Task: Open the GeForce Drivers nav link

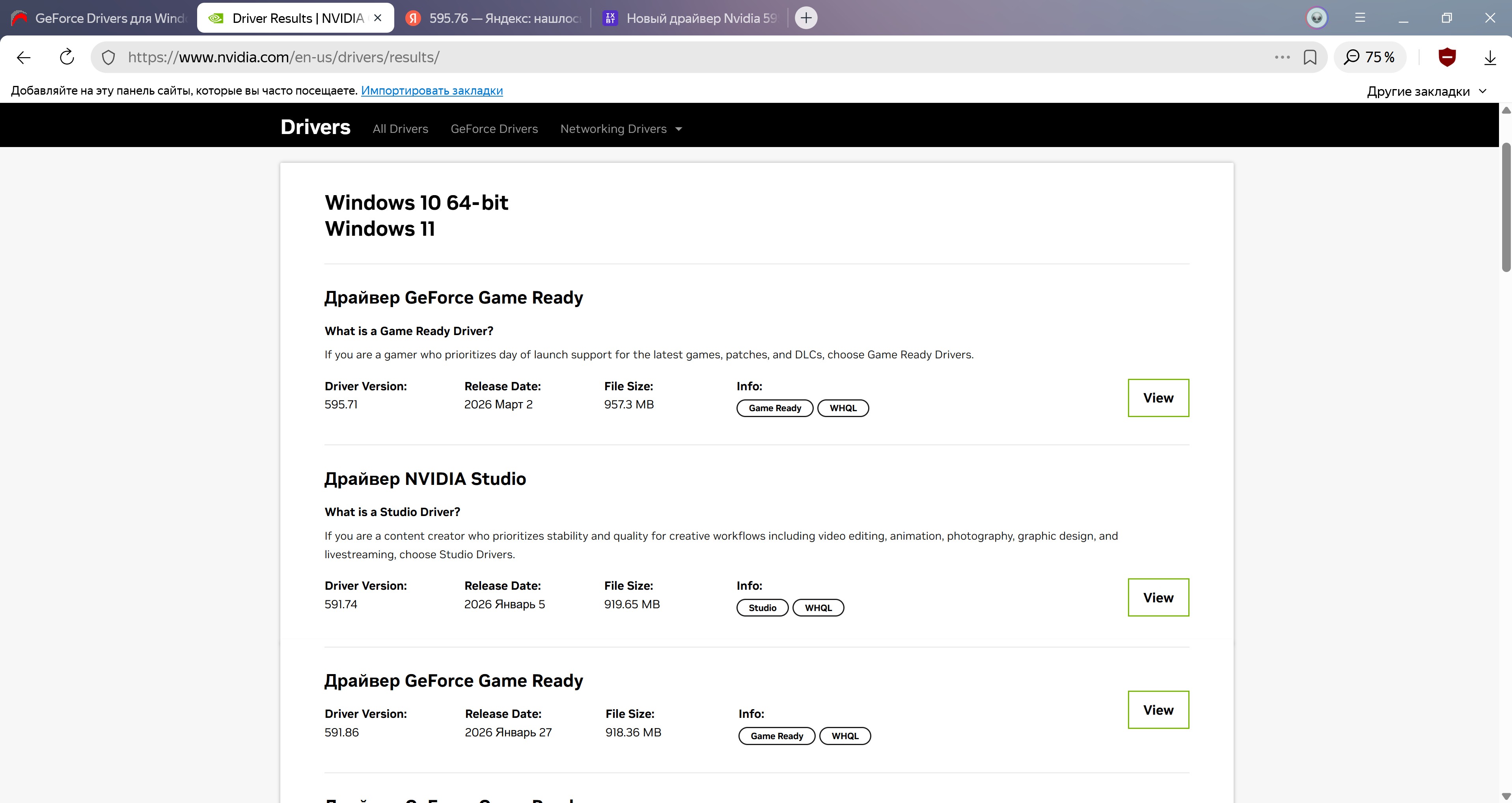Action: pyautogui.click(x=494, y=129)
